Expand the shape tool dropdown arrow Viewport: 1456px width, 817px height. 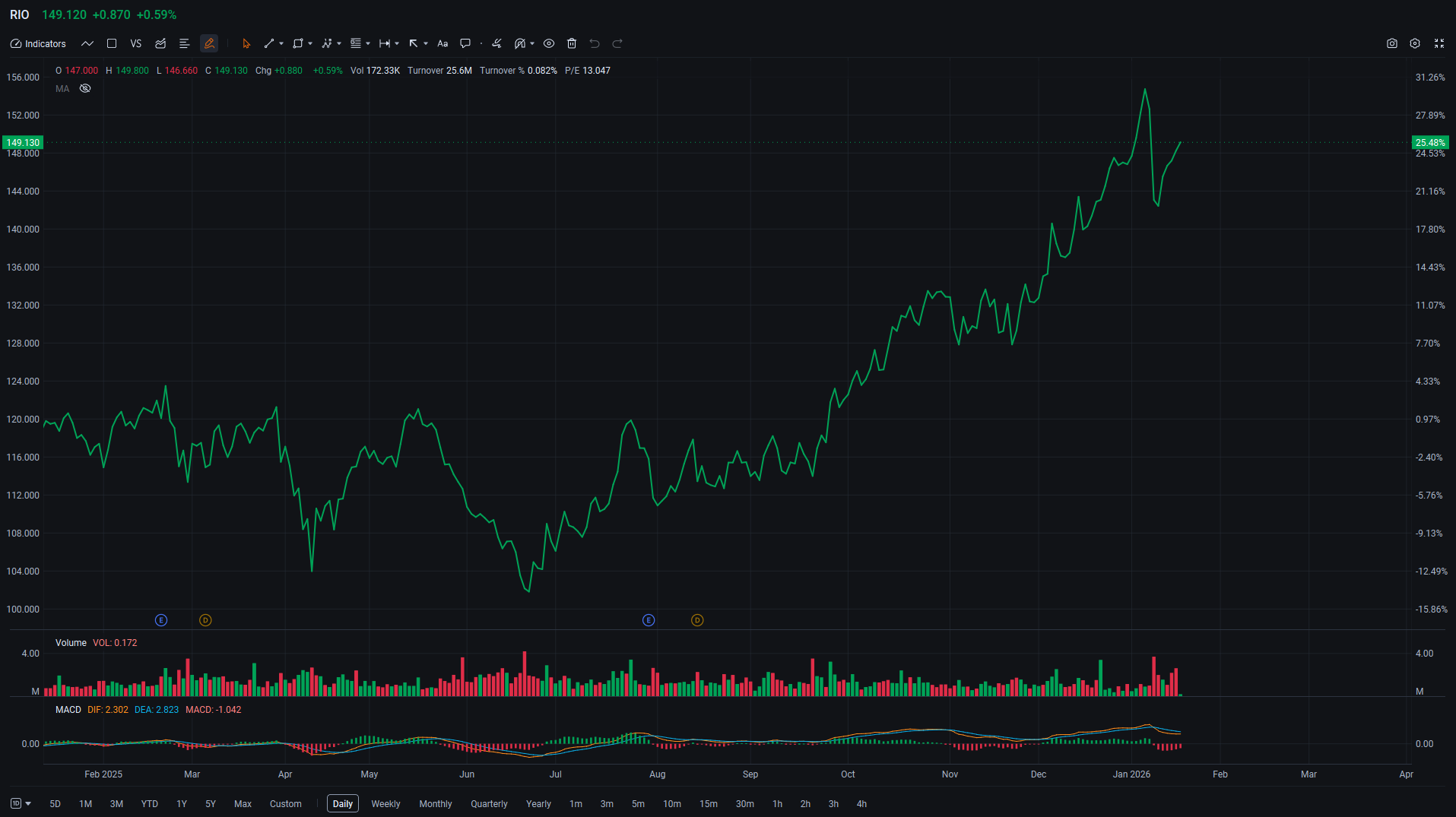click(310, 44)
